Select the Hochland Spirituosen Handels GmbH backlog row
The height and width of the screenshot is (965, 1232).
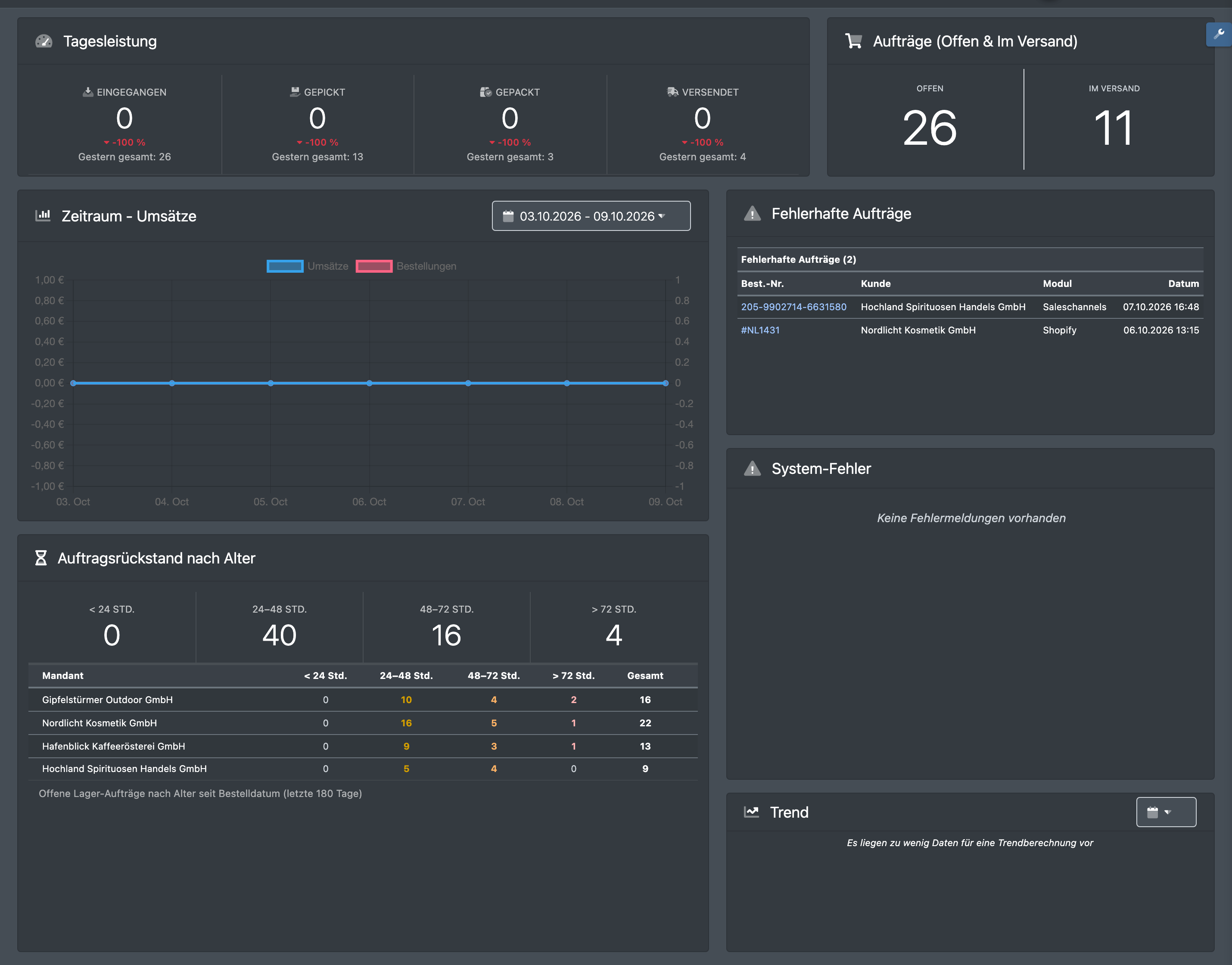(x=363, y=769)
